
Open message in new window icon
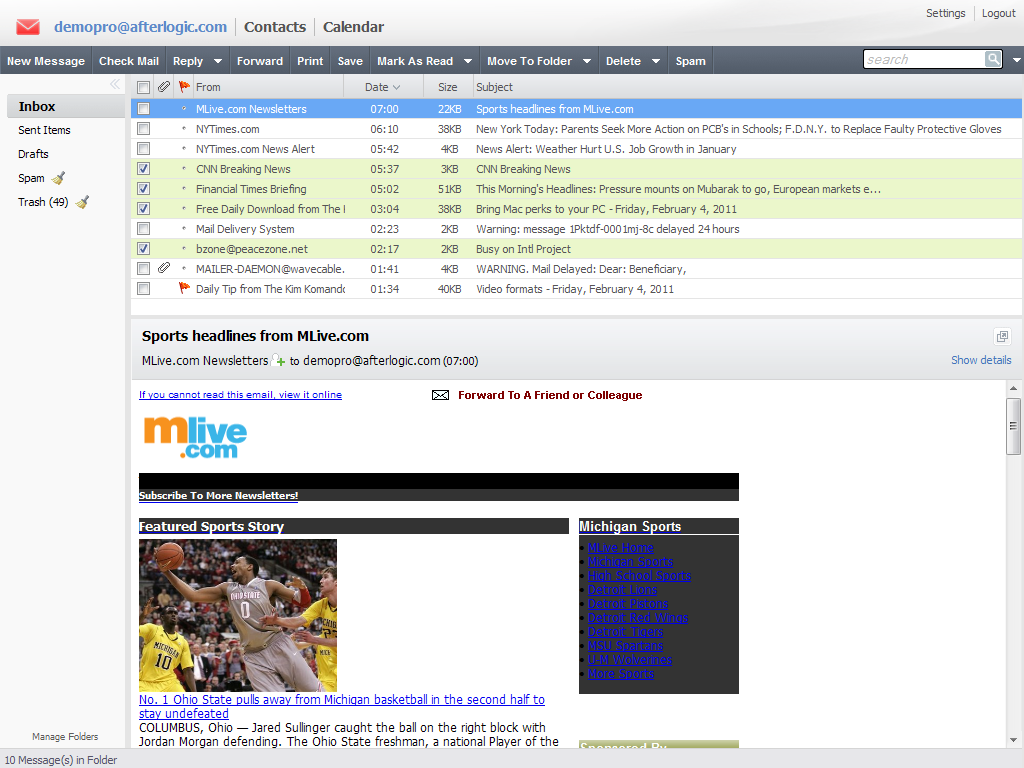1002,336
